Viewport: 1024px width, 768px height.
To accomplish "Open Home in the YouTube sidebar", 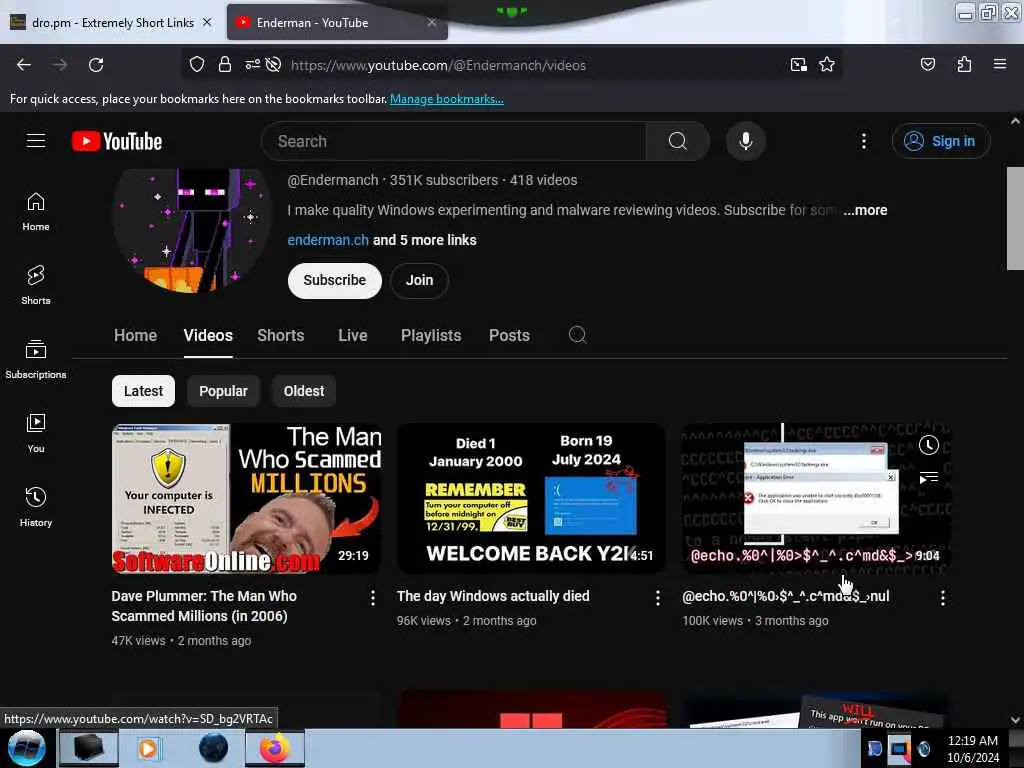I will tap(36, 212).
